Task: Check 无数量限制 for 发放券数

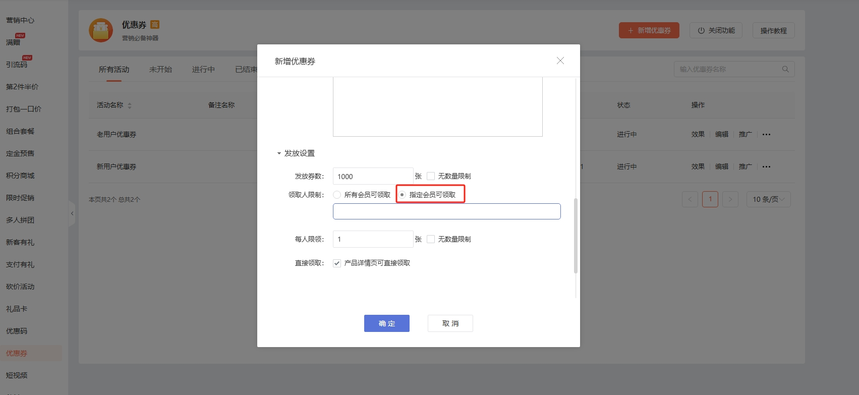Action: click(431, 176)
